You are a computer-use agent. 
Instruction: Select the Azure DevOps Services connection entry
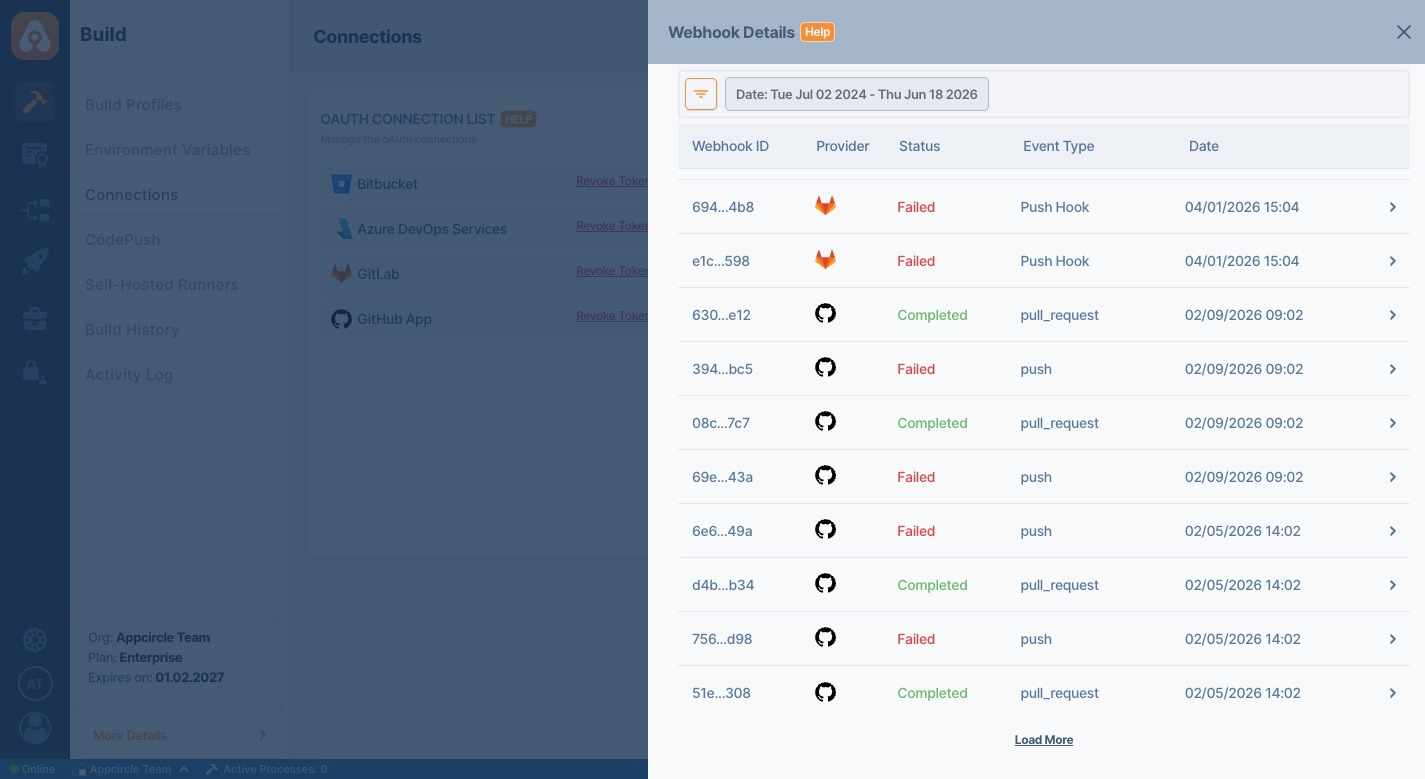419,229
